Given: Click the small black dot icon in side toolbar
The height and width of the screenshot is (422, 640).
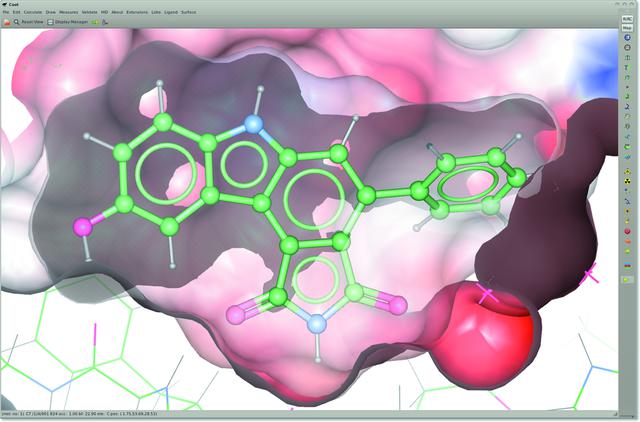Looking at the screenshot, I should pyautogui.click(x=627, y=87).
